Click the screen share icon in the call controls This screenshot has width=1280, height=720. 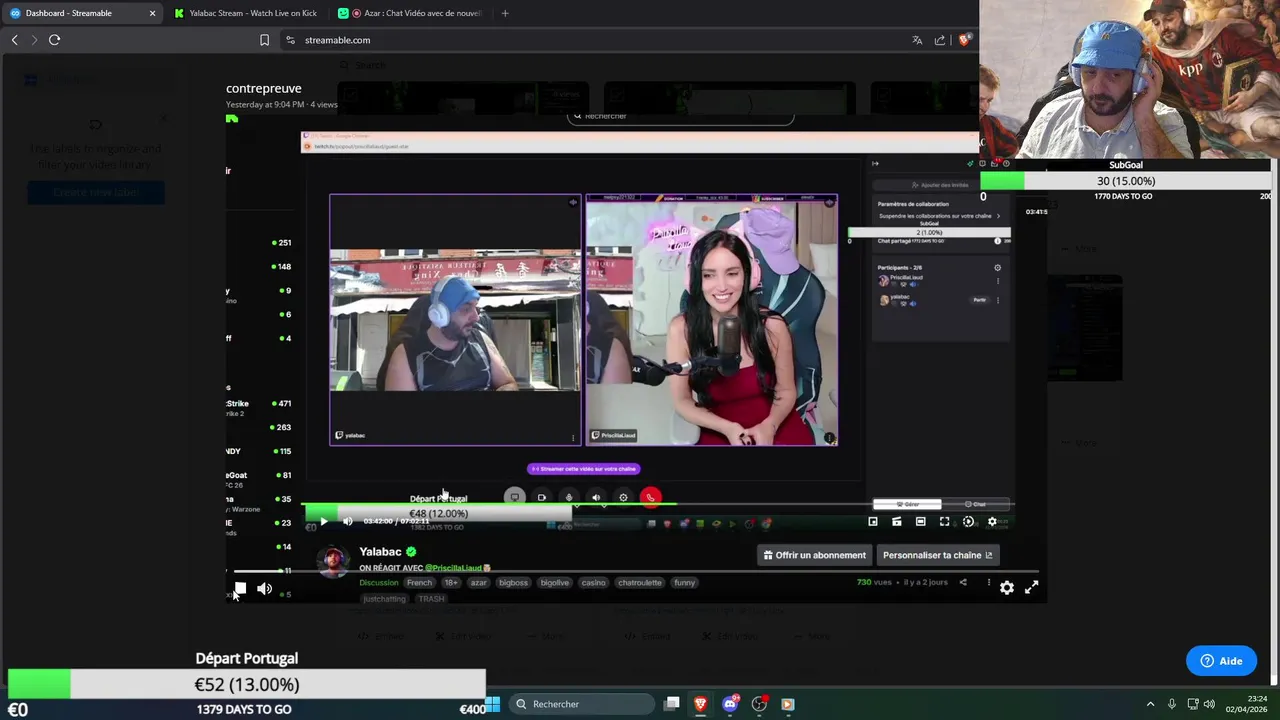pyautogui.click(x=514, y=497)
